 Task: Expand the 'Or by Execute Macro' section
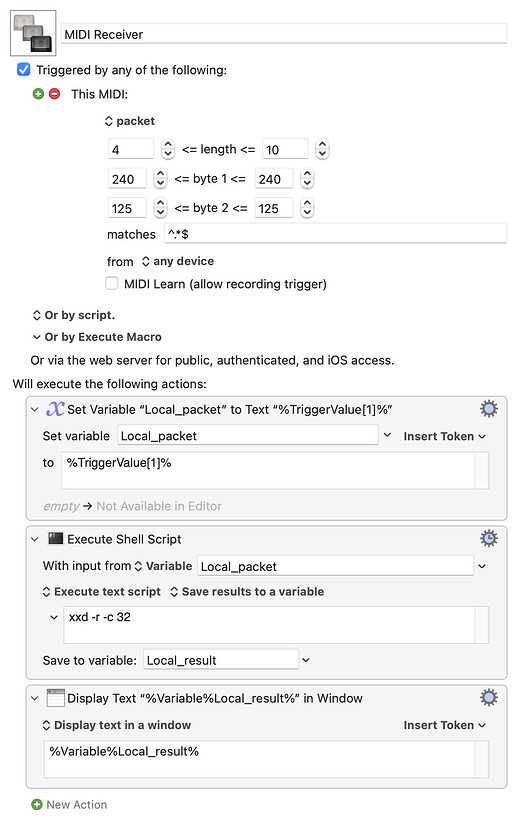pos(97,337)
